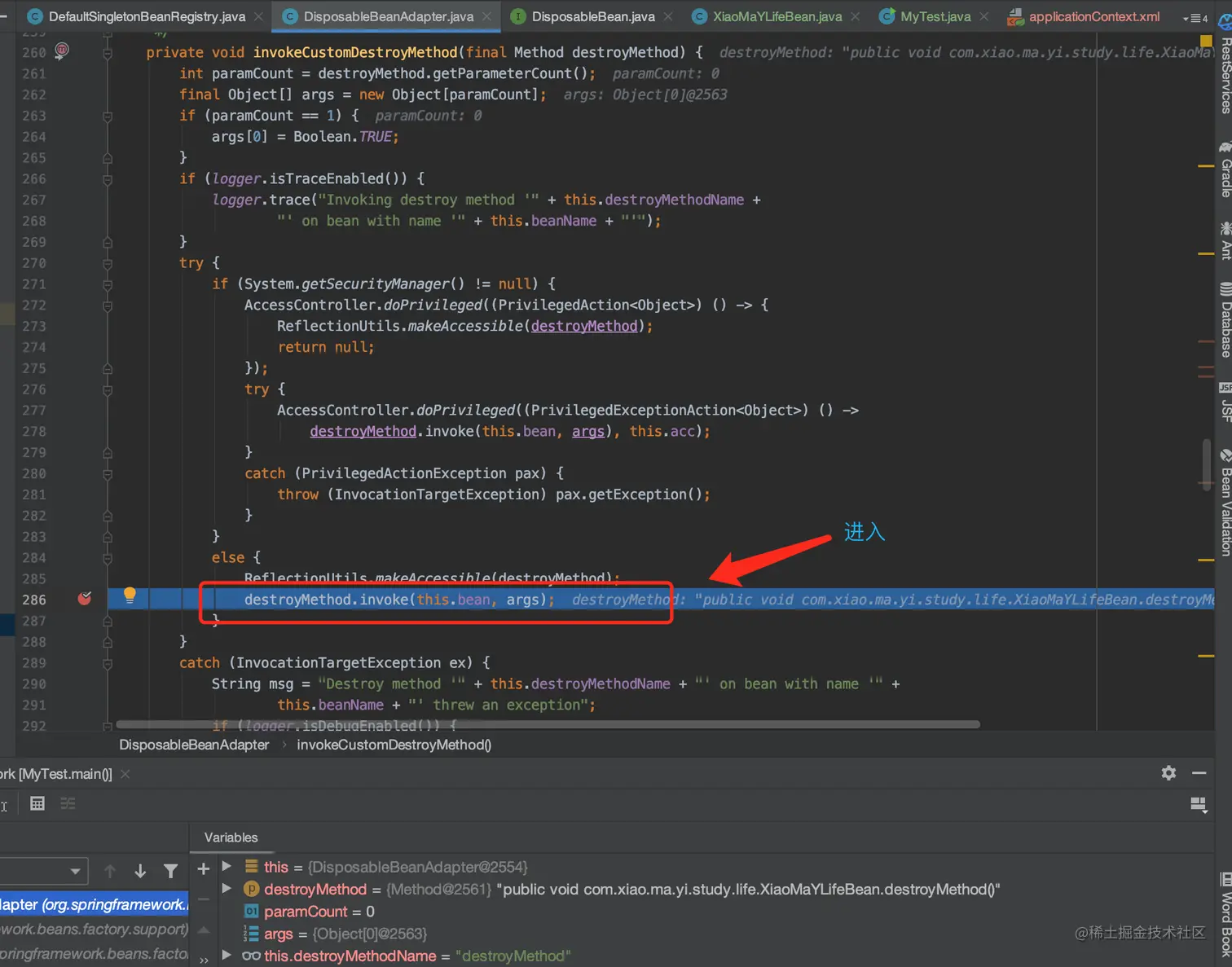Image resolution: width=1232 pixels, height=967 pixels.
Task: Switch to XiaoMaYLifeBean.java tab
Action: pyautogui.click(x=777, y=16)
